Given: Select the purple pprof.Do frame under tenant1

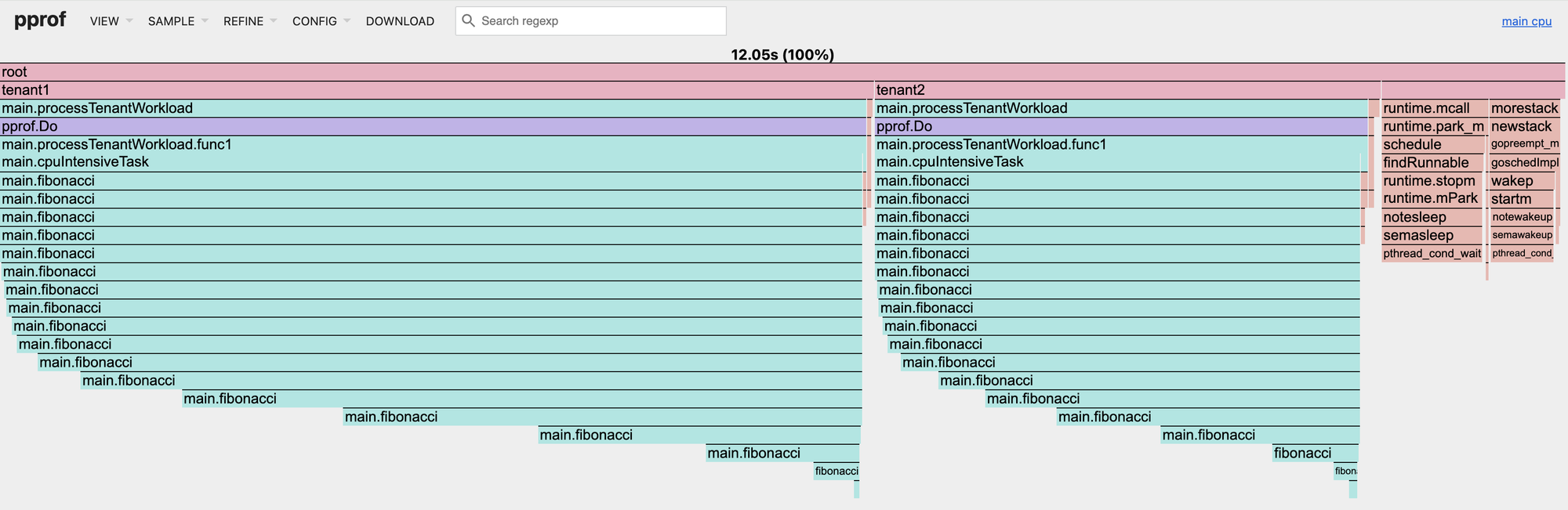Looking at the screenshot, I should pyautogui.click(x=433, y=126).
